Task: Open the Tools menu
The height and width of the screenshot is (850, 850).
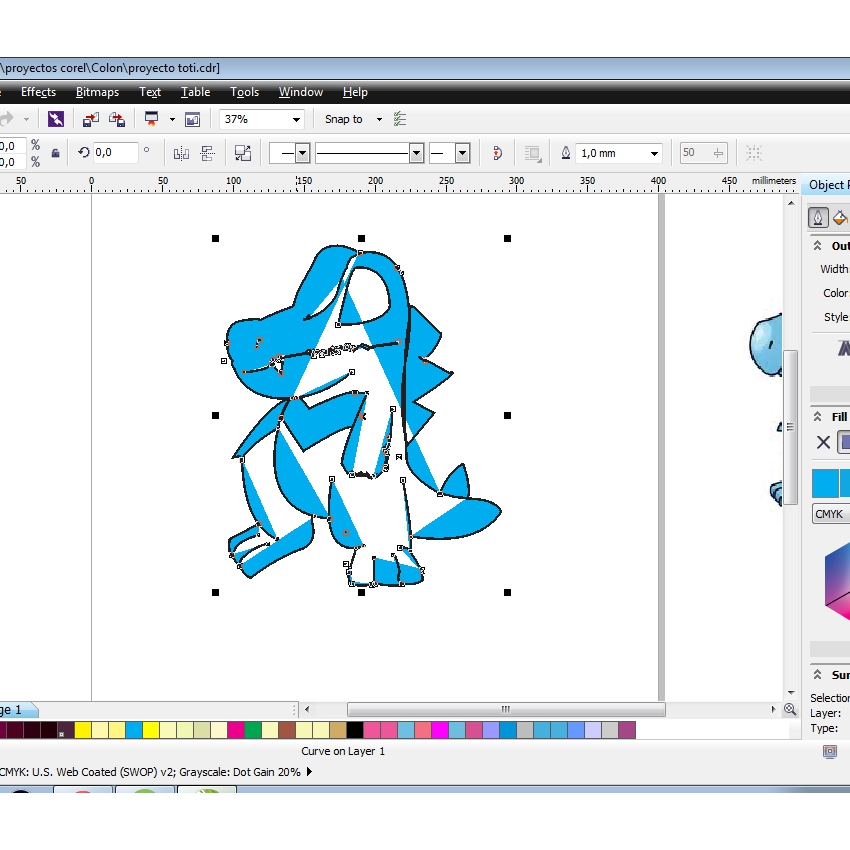Action: pyautogui.click(x=244, y=92)
